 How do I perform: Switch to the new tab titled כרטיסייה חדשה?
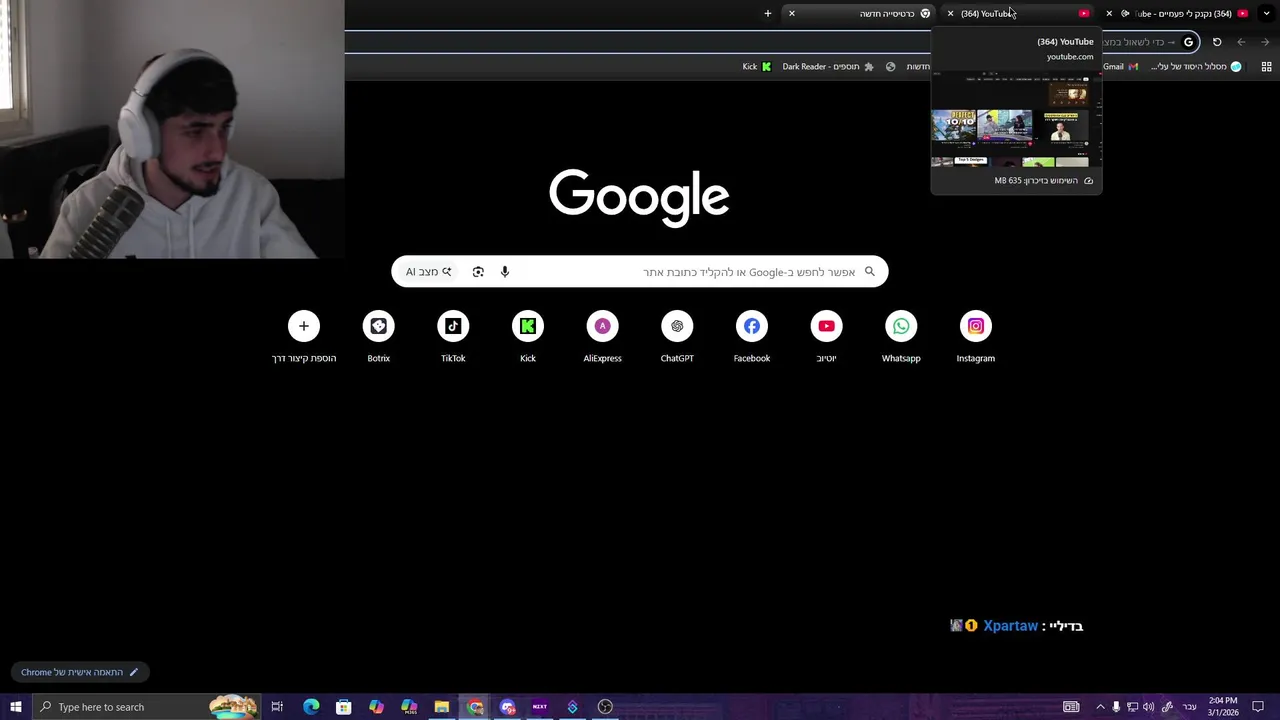pos(860,14)
